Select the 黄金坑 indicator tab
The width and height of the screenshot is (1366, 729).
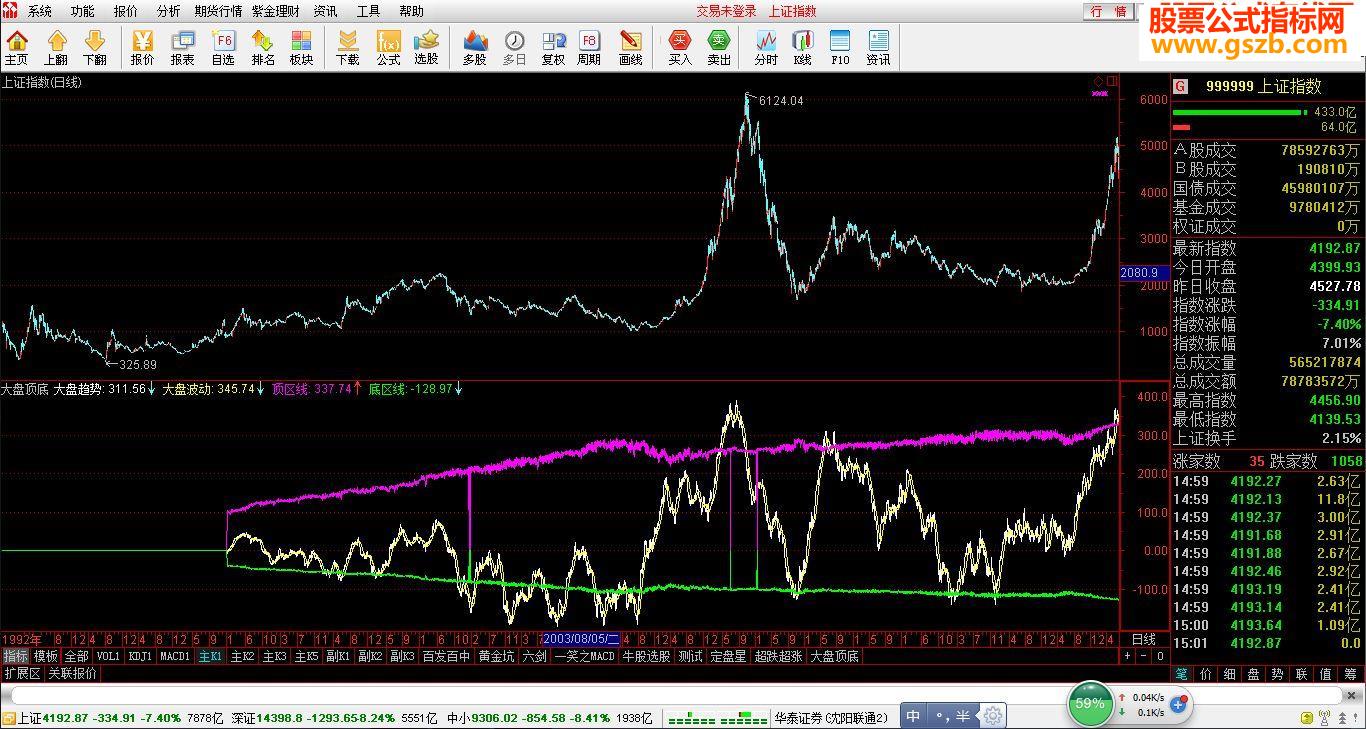click(496, 657)
